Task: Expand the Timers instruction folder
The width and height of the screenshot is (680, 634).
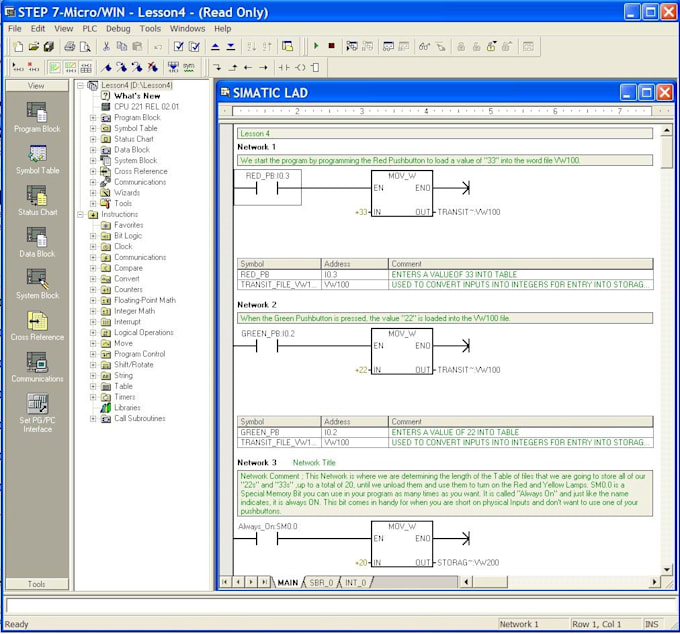Action: (x=93, y=397)
